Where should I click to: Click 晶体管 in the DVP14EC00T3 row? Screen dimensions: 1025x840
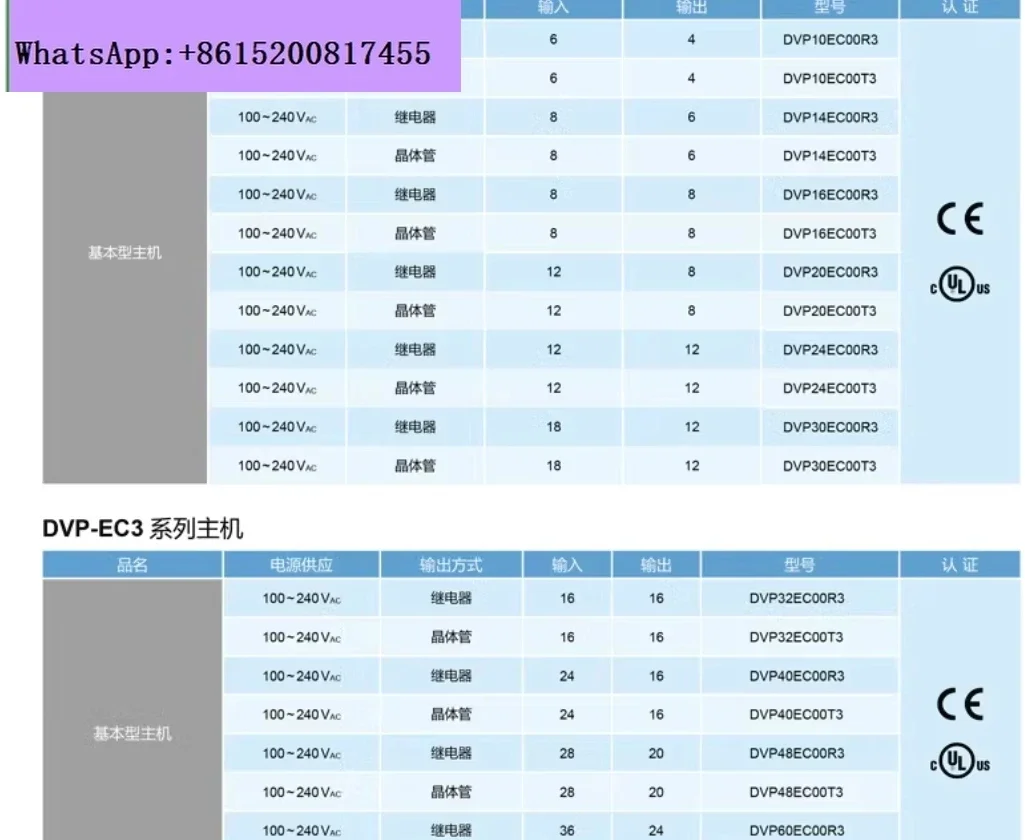415,156
